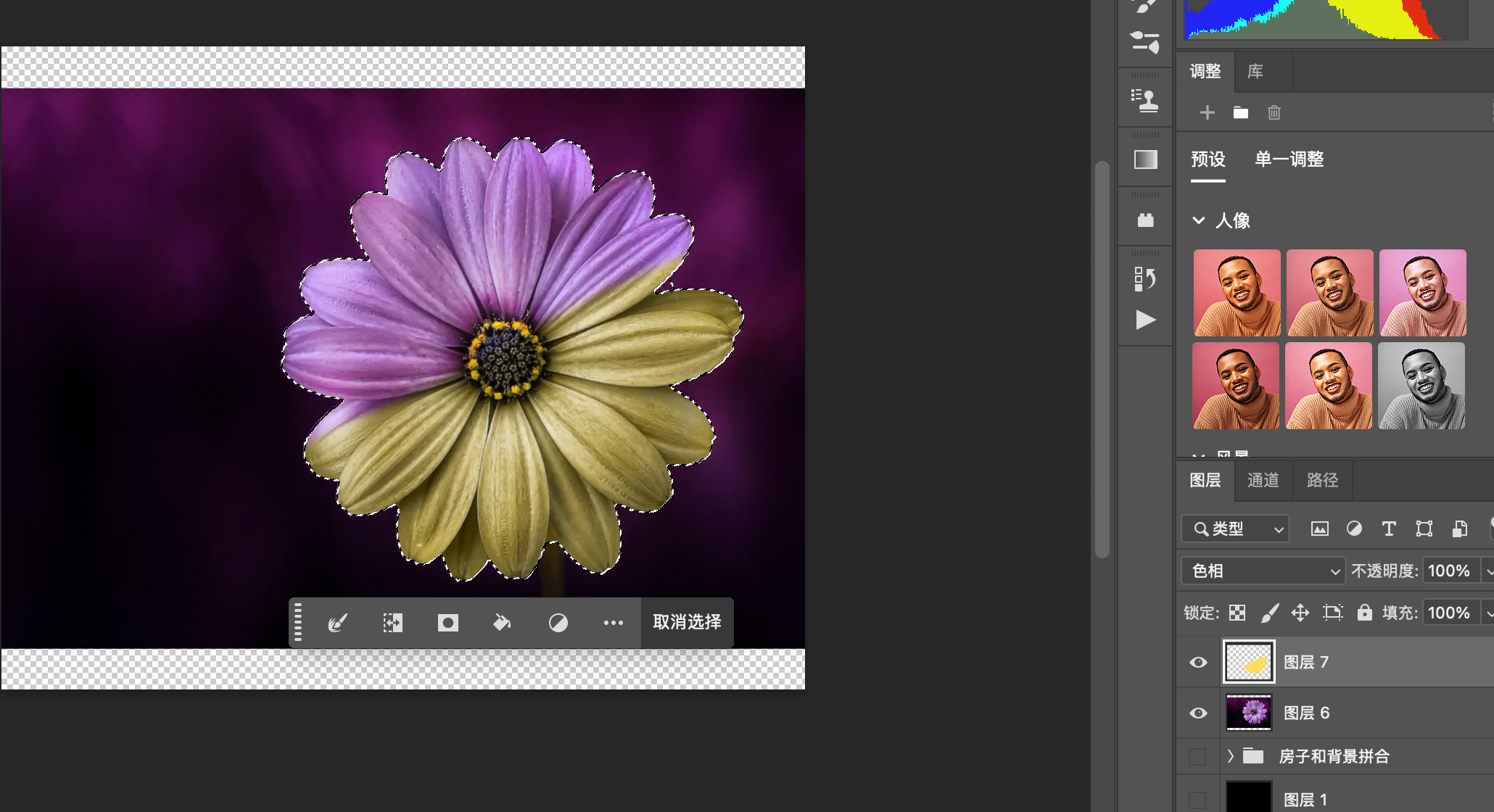1494x812 pixels.
Task: Click the select and mask brush icon
Action: pos(338,623)
